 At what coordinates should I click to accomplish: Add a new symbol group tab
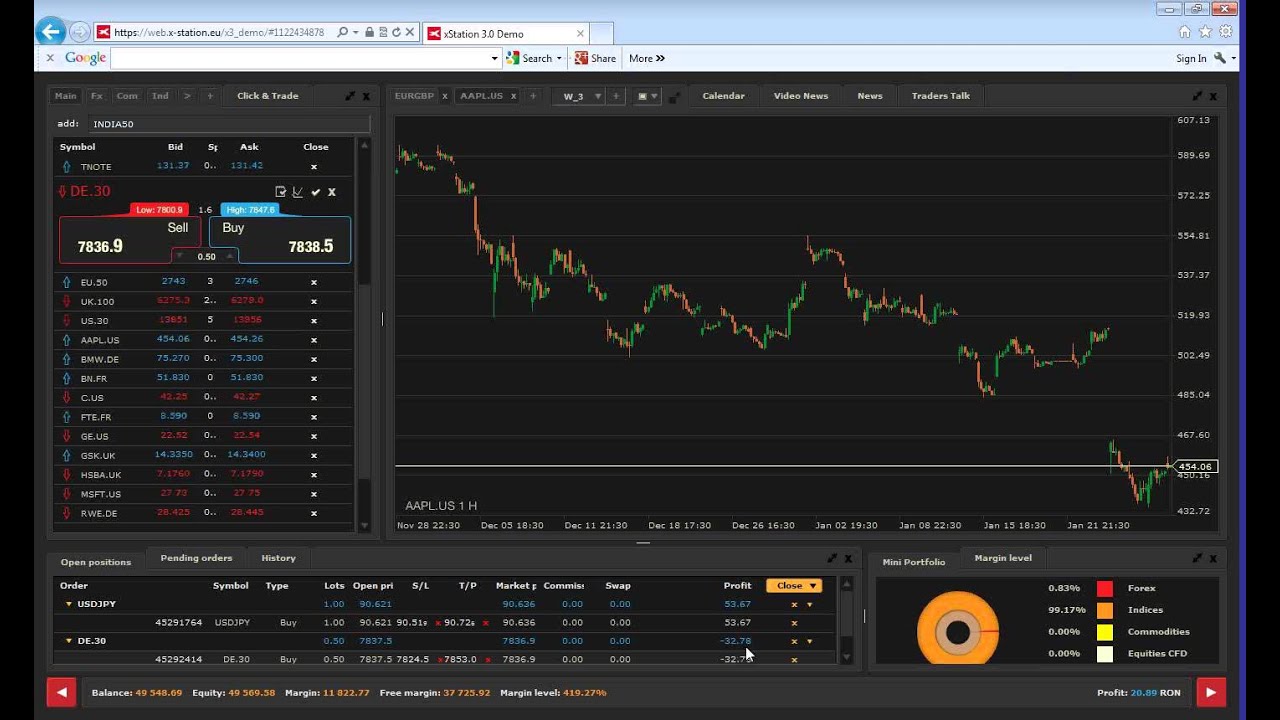tap(210, 96)
